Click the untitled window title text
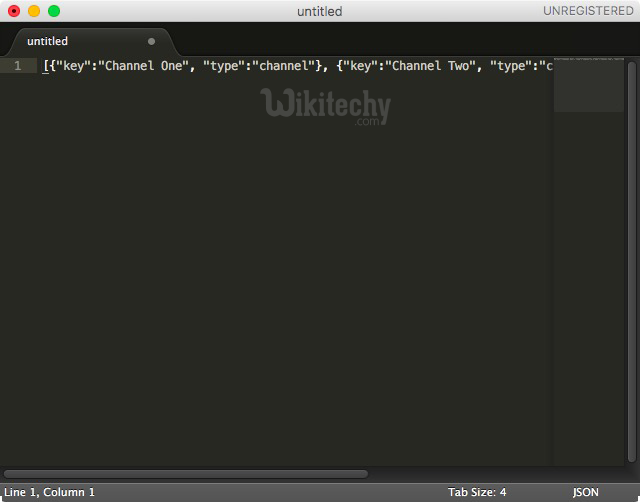 pyautogui.click(x=319, y=11)
